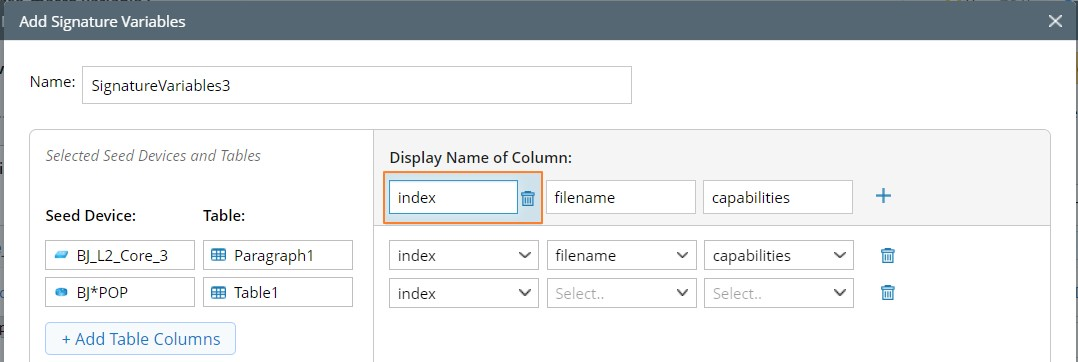Open second Select.. dropdown in Table1 row
The width and height of the screenshot is (1078, 362).
click(621, 293)
